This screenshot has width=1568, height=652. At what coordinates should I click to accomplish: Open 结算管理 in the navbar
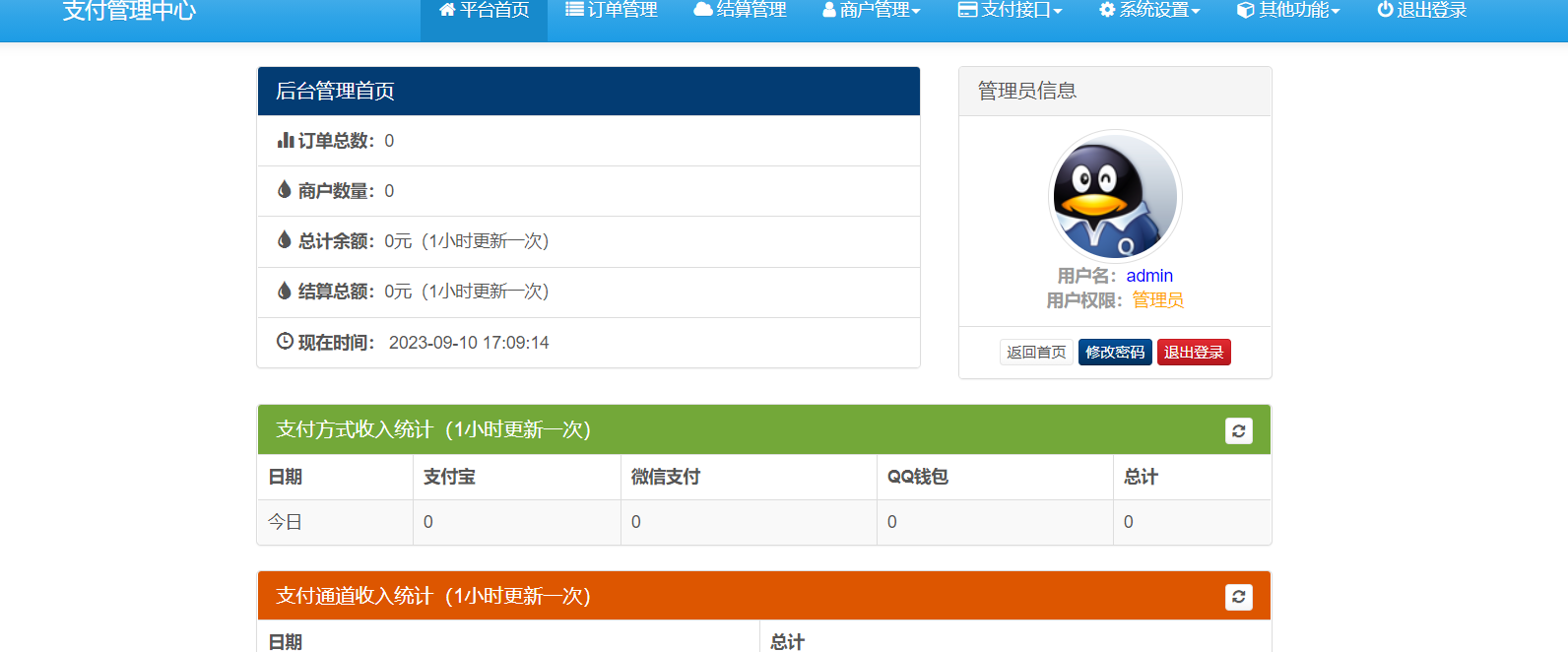(x=741, y=11)
